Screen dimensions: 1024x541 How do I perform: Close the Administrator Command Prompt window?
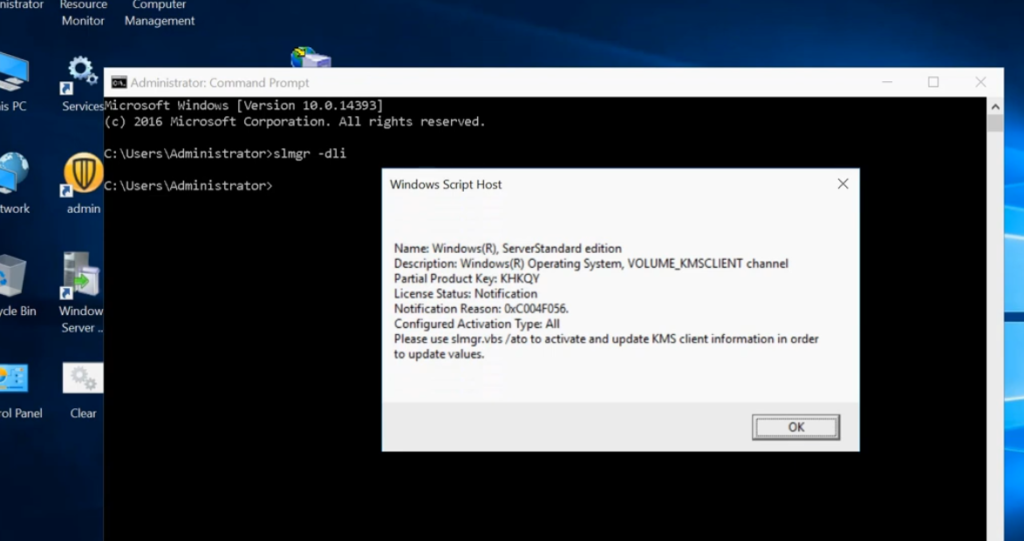tap(980, 82)
